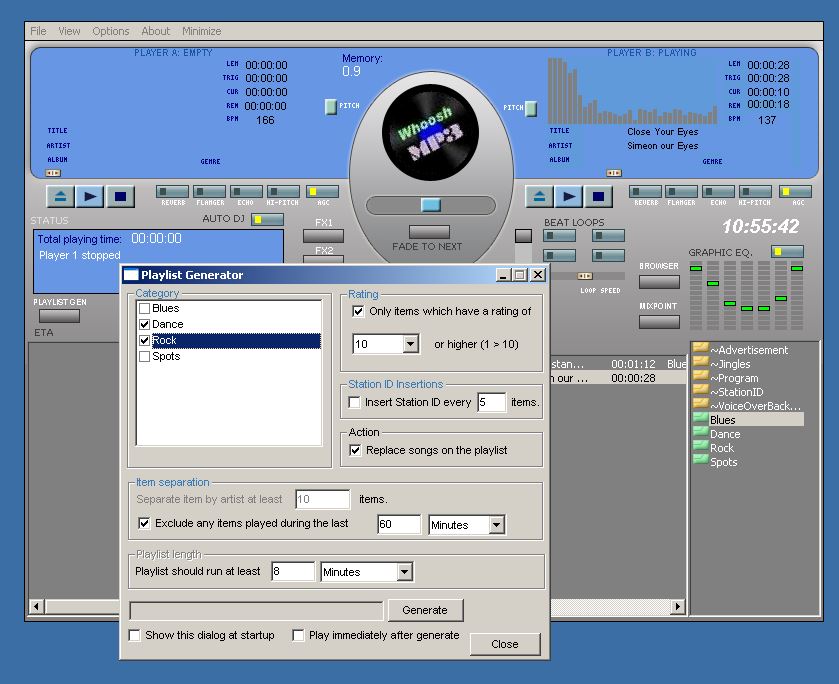Uncheck the Dance category checkbox
Image resolution: width=839 pixels, height=684 pixels.
coord(144,325)
